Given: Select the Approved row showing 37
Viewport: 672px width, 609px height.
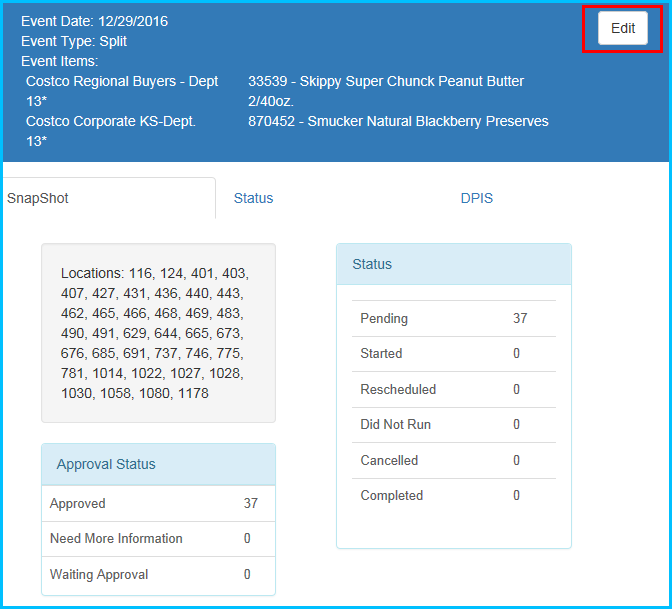Looking at the screenshot, I should pos(158,504).
